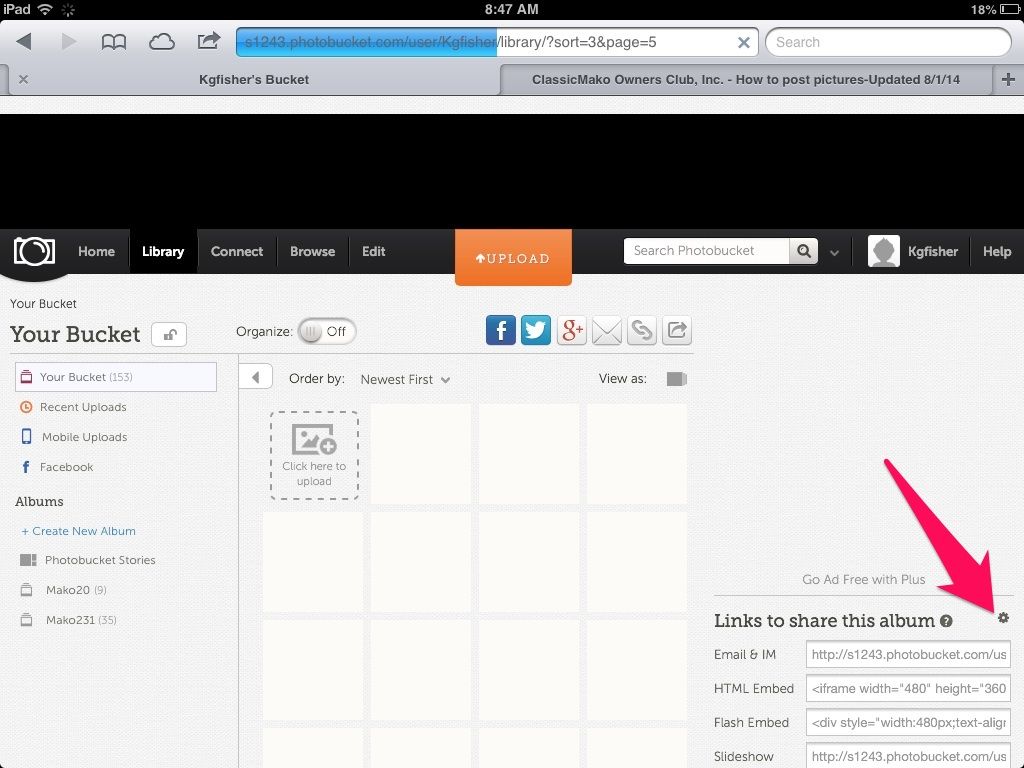
Task: Open the Help menu item
Action: pos(997,251)
